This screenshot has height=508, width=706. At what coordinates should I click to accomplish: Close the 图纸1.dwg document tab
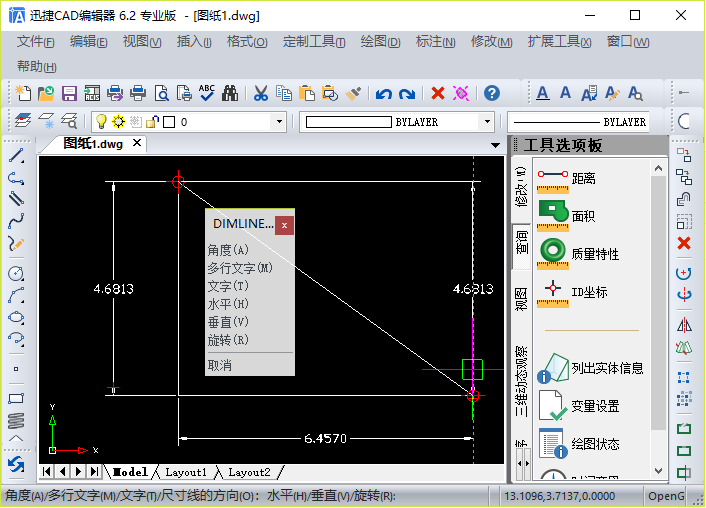tap(137, 143)
